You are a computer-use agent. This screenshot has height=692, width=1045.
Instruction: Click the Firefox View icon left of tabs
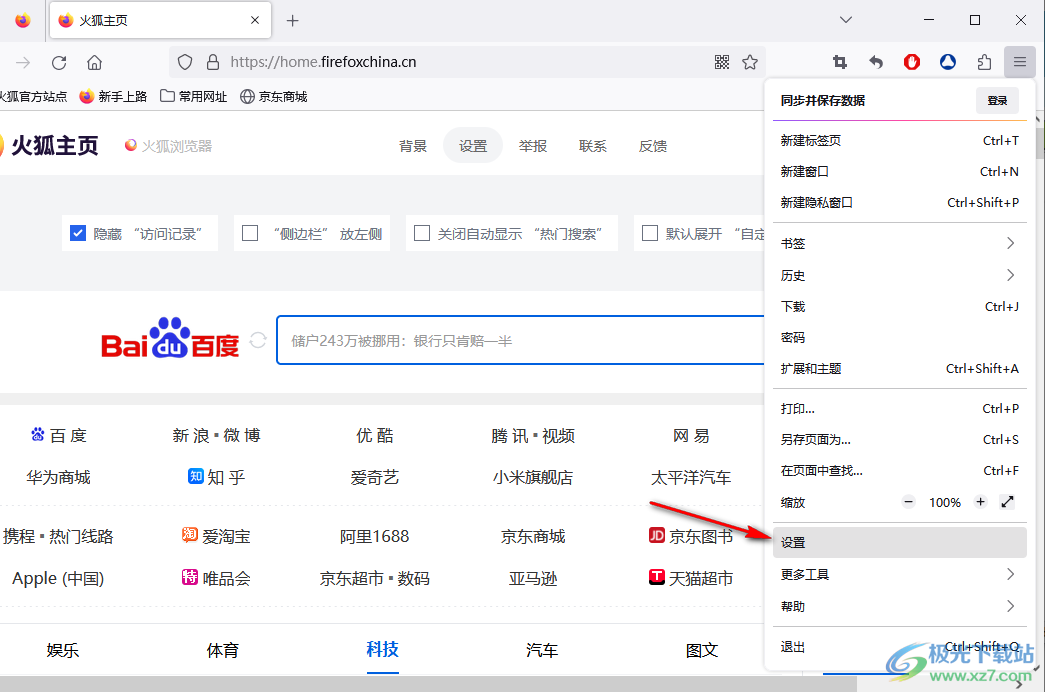(23, 21)
